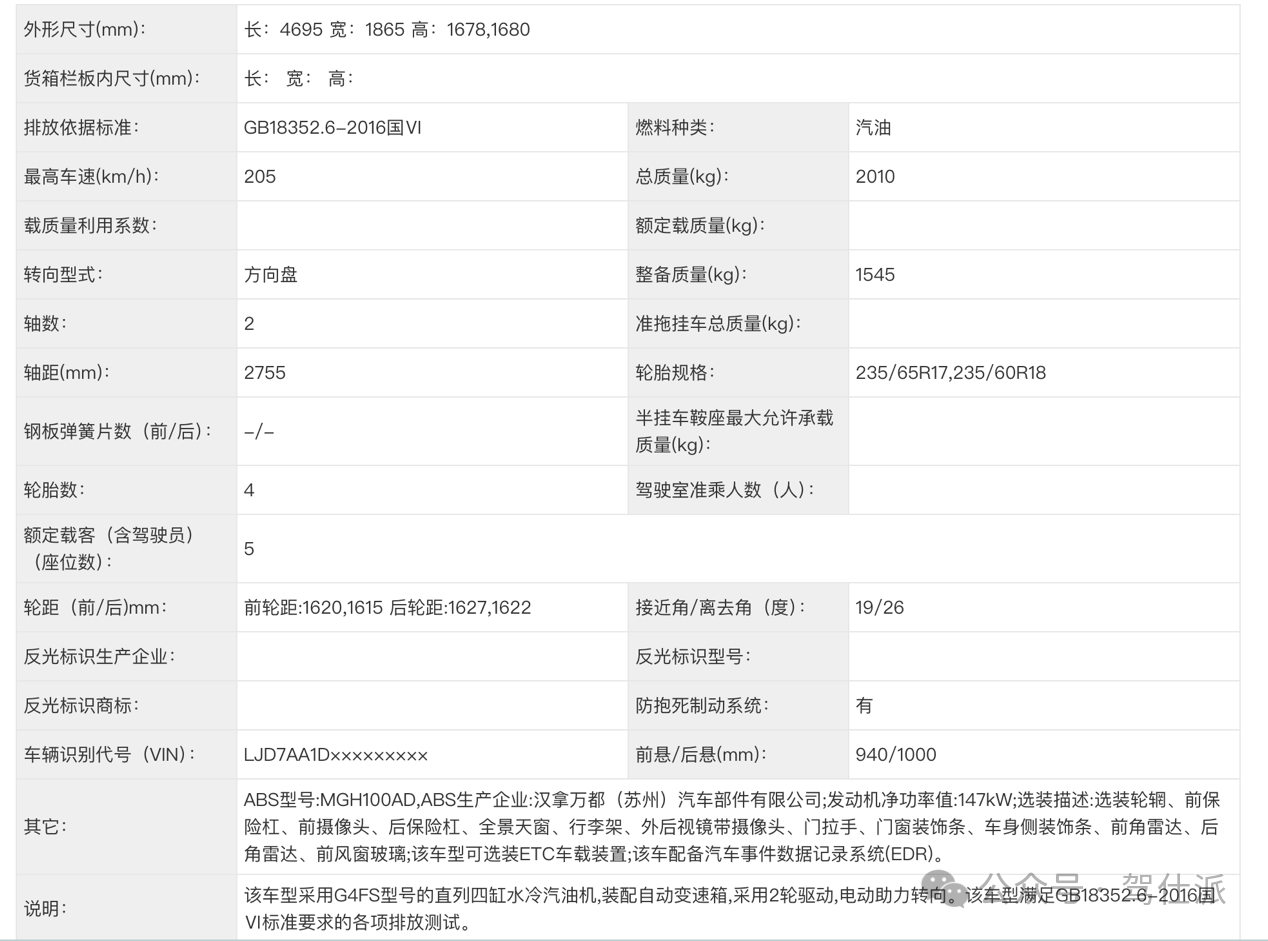The height and width of the screenshot is (941, 1268).
Task: Click the 前悬/后悬 value 940/1000
Action: [x=896, y=754]
